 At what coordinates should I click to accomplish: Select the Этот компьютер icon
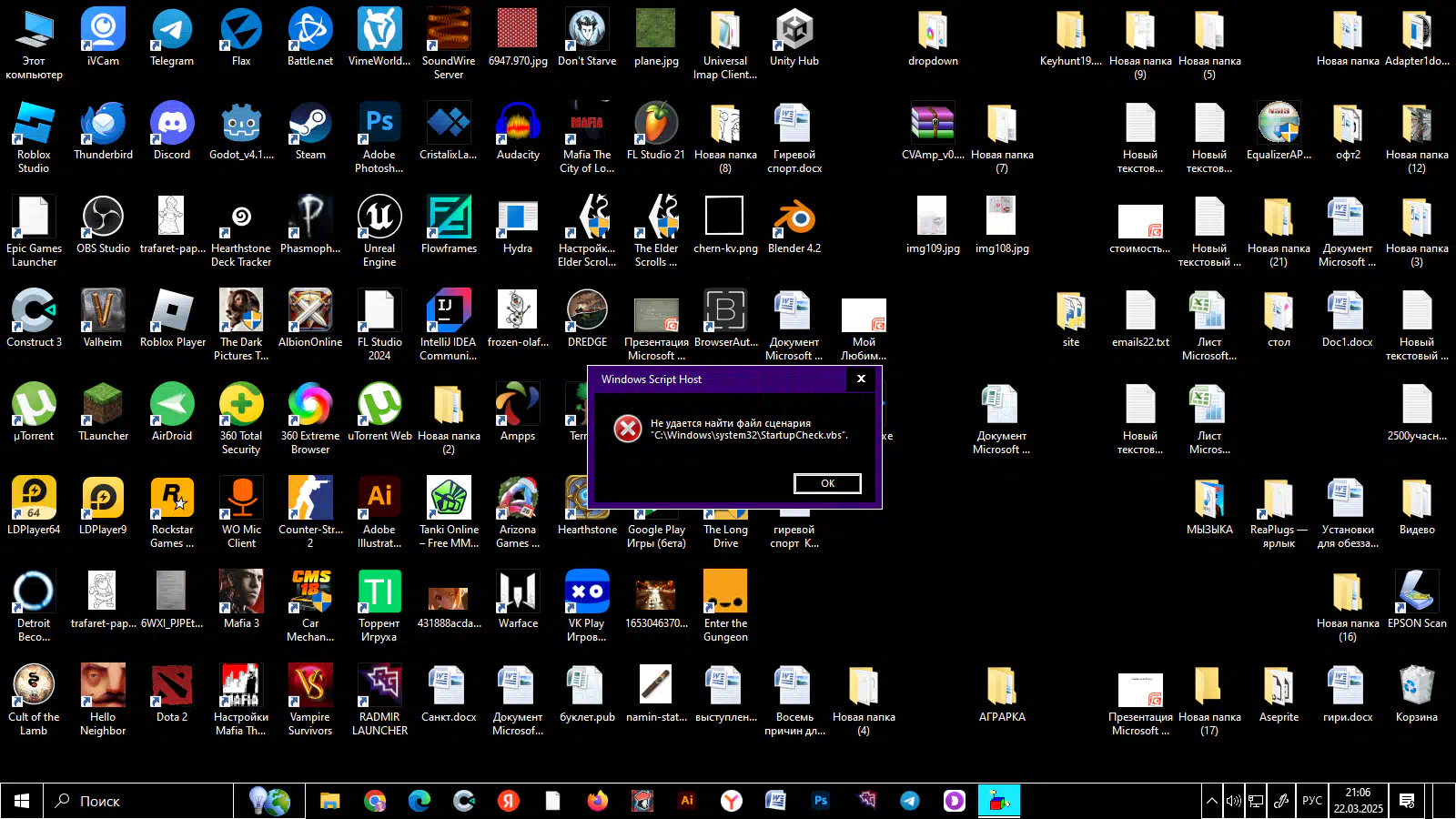(x=34, y=45)
